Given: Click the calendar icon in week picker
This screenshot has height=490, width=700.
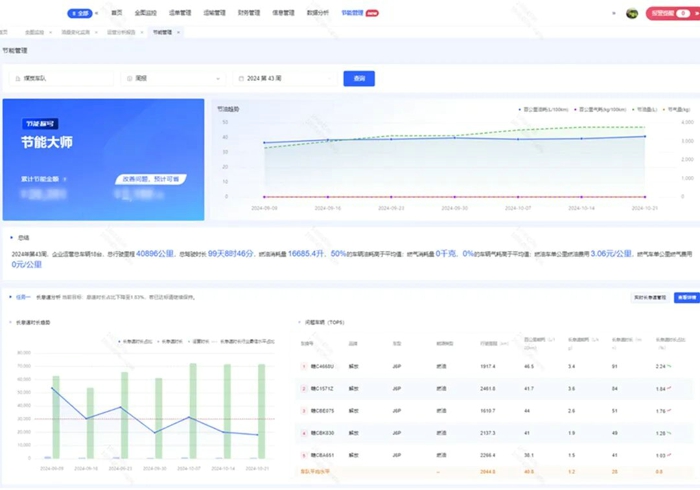Looking at the screenshot, I should click(242, 78).
